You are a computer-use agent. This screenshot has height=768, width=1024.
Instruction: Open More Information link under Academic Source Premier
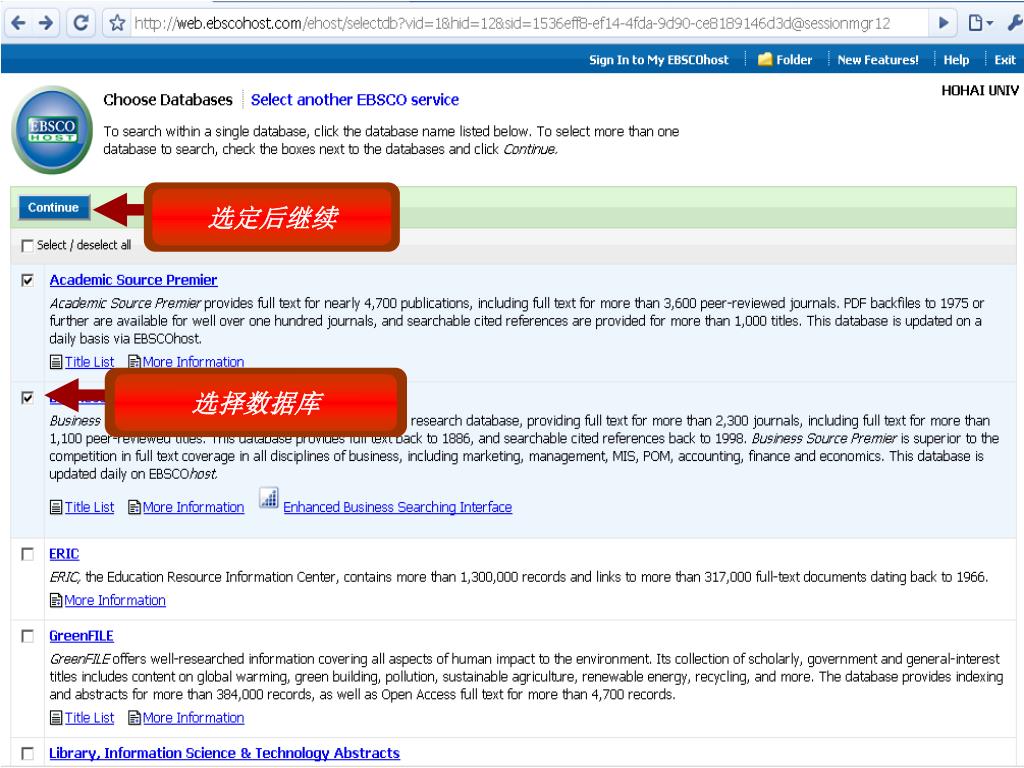(x=193, y=362)
